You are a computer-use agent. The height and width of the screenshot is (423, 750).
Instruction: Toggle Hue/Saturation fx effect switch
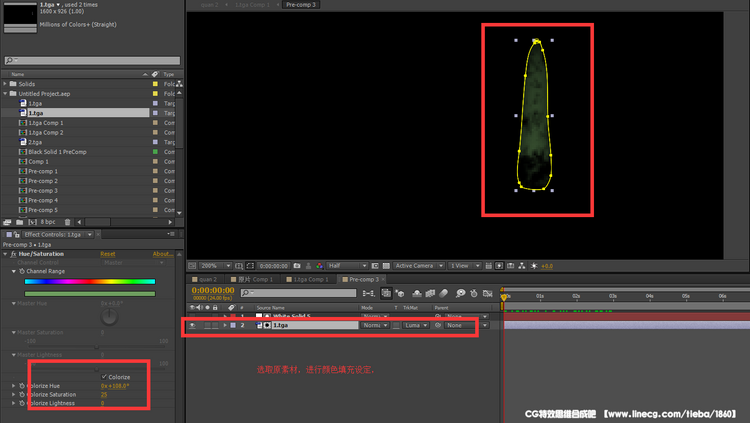[x=13, y=254]
